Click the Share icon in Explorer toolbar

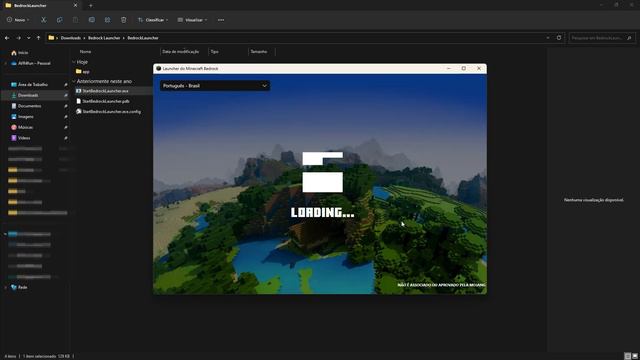coord(107,20)
